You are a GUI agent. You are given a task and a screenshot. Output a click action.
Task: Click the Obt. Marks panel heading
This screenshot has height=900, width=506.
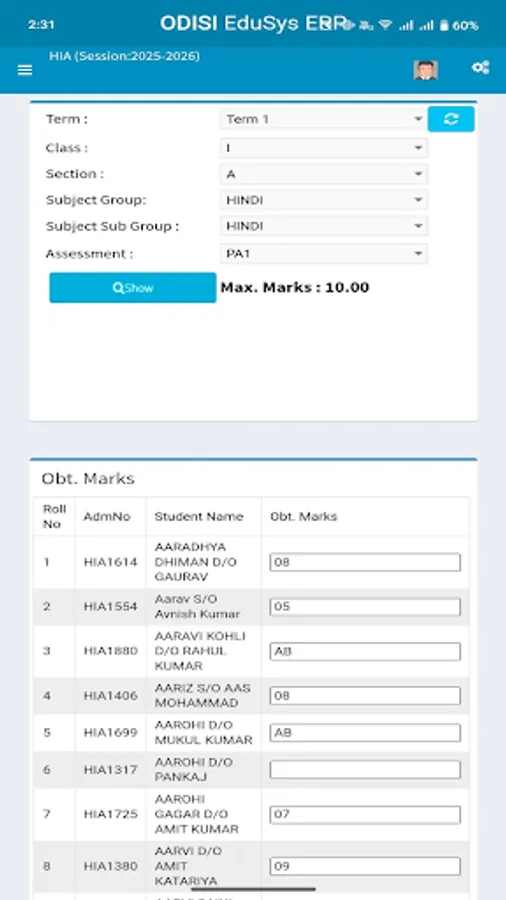[x=88, y=479]
